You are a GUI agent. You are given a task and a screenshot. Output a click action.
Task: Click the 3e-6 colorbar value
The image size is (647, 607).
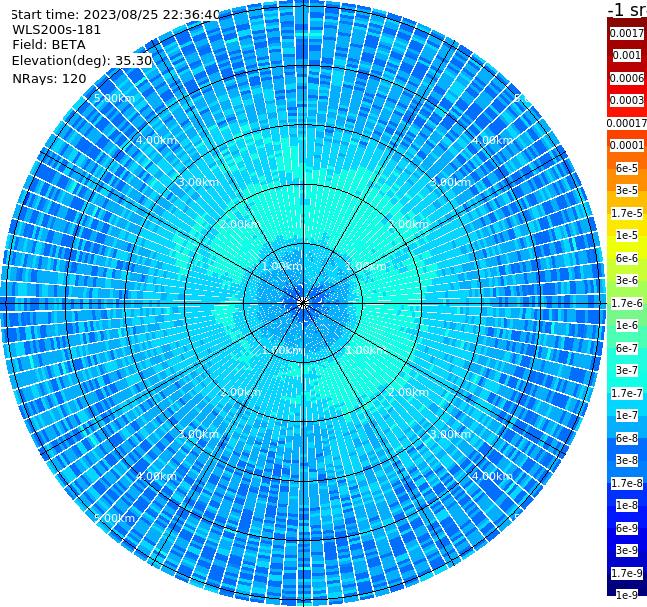(x=627, y=280)
